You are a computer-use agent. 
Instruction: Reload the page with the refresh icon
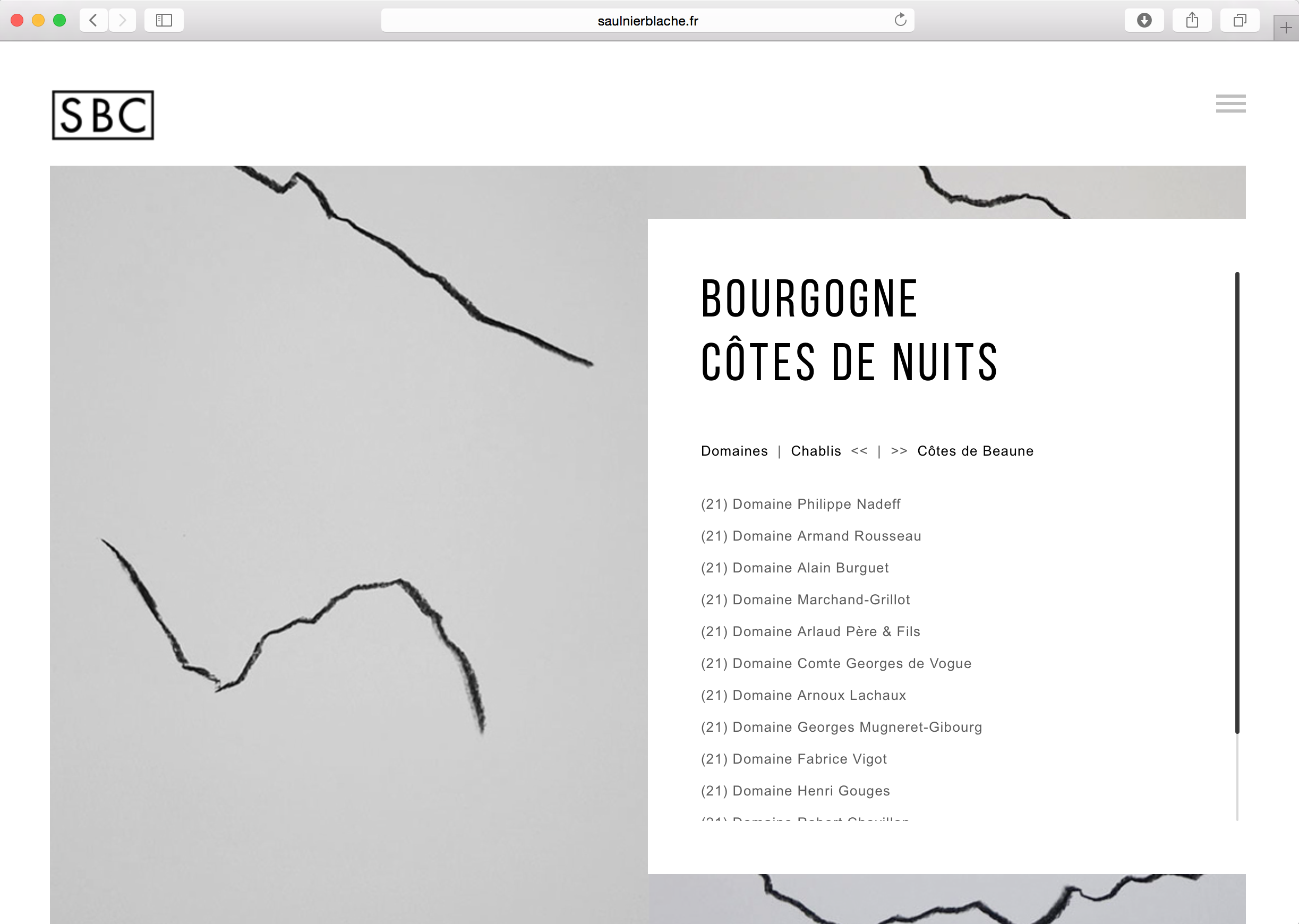900,21
